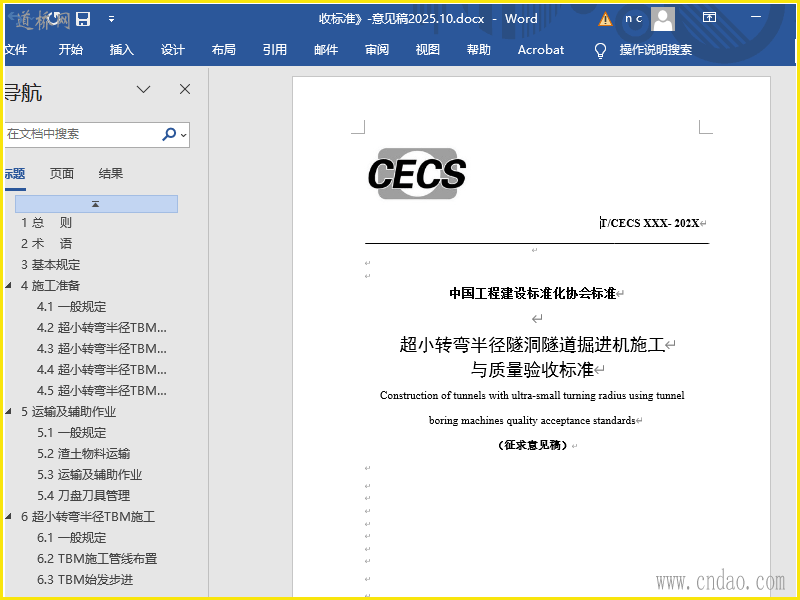Open the user account avatar
This screenshot has height=600, width=800.
tap(663, 19)
